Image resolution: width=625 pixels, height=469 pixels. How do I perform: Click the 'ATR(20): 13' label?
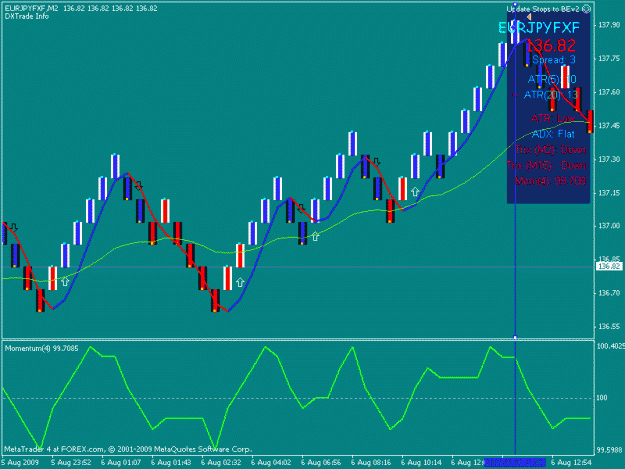click(550, 95)
